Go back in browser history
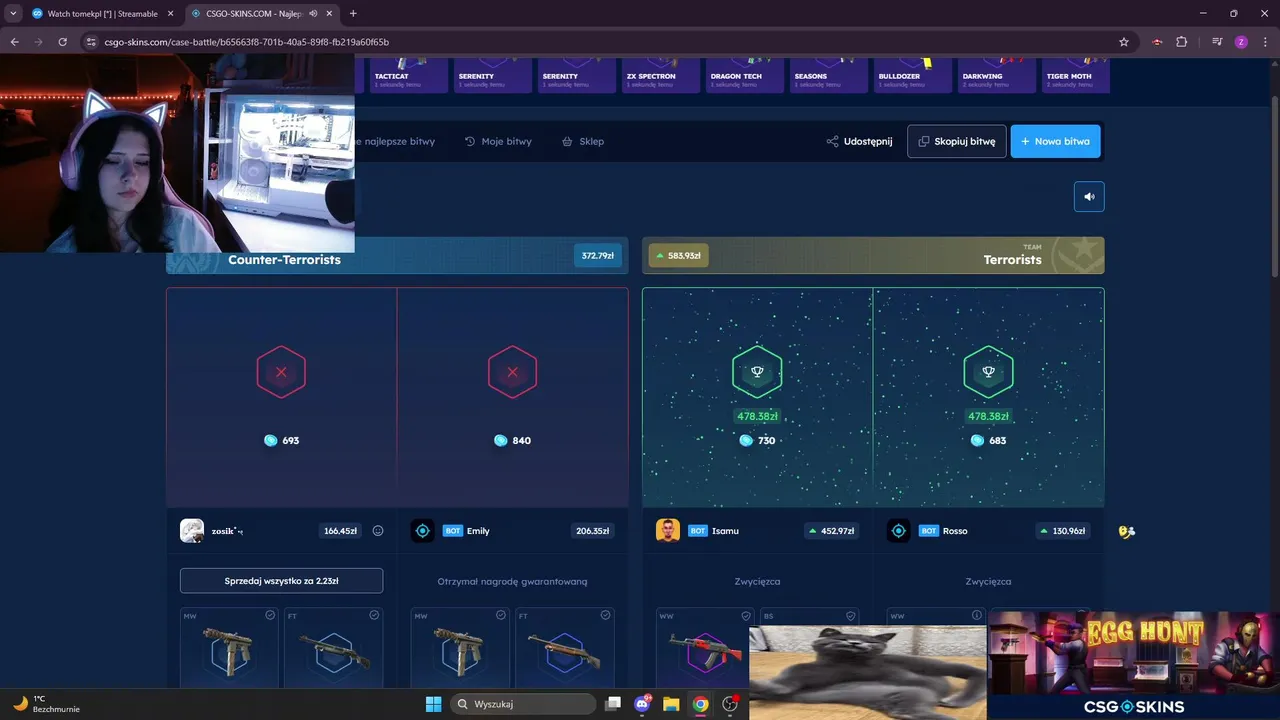Viewport: 1280px width, 720px height. pyautogui.click(x=14, y=42)
